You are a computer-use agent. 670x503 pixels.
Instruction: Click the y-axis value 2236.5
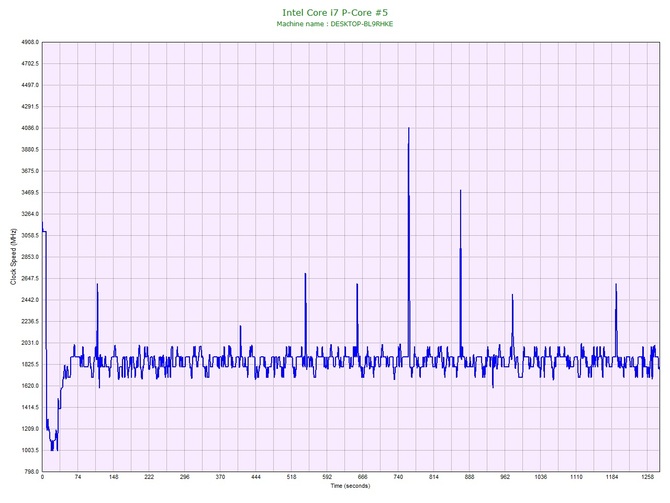coord(30,321)
